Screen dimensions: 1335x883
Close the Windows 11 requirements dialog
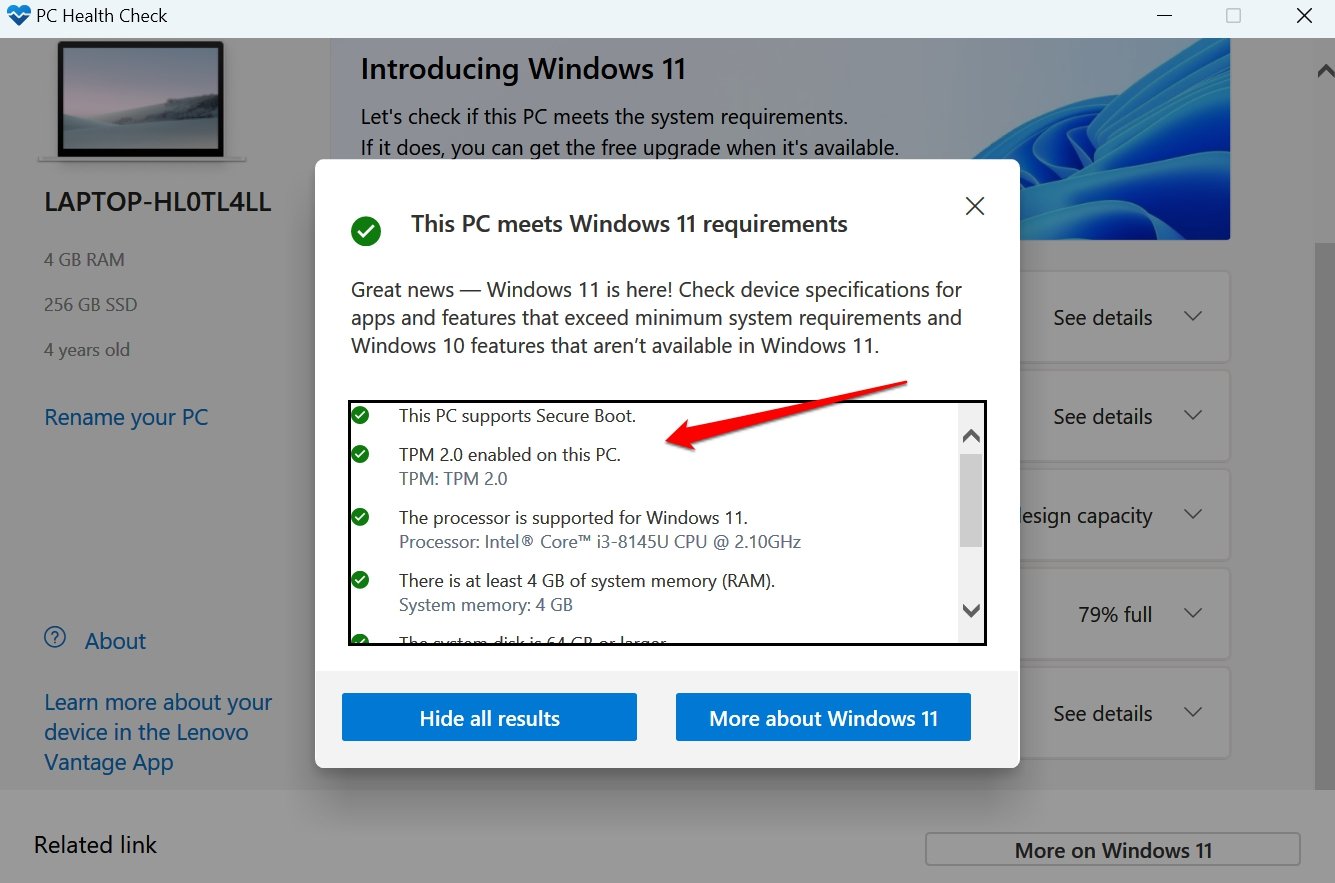(x=975, y=206)
